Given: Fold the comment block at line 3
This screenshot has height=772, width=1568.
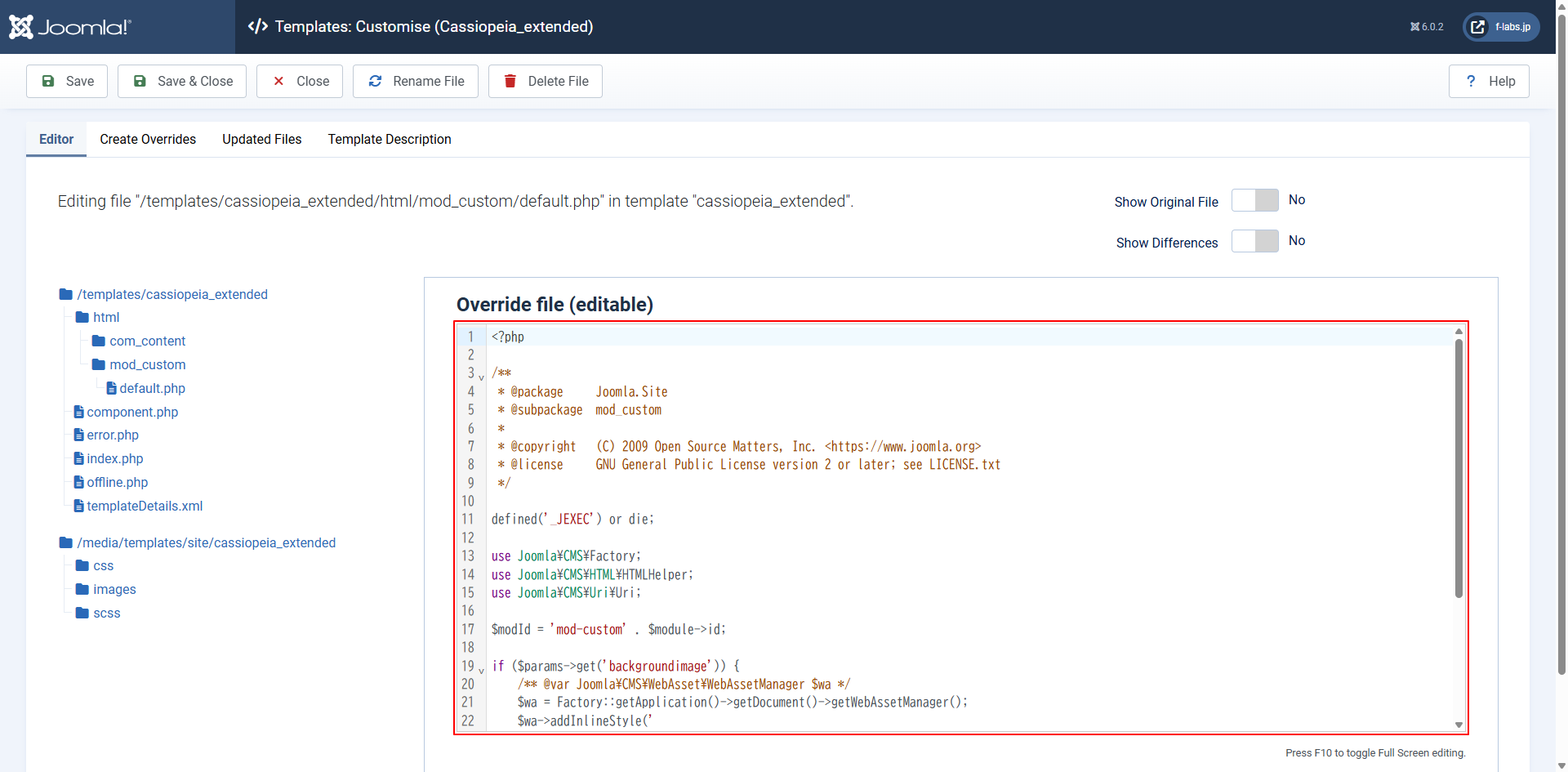Looking at the screenshot, I should [481, 377].
